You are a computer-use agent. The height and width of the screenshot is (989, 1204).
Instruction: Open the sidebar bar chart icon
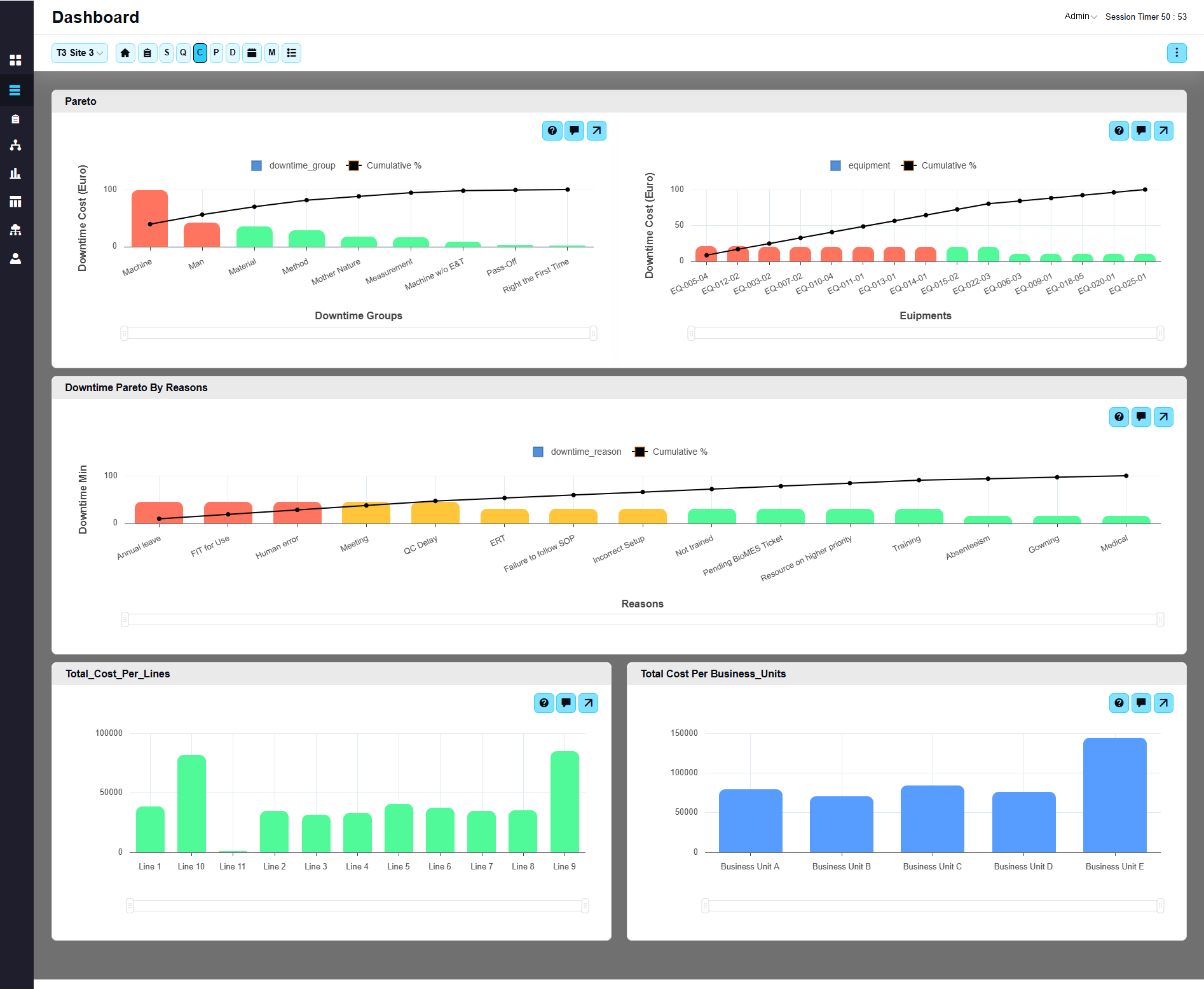click(x=16, y=174)
